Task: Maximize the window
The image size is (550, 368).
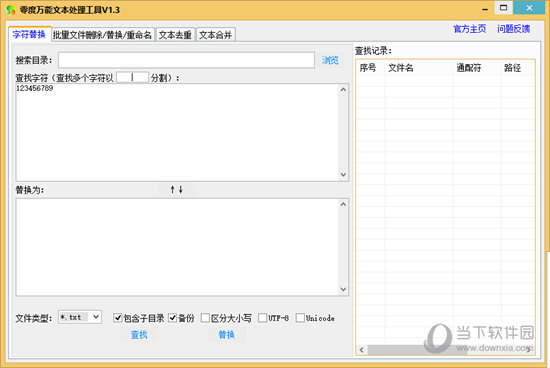Action: point(503,8)
